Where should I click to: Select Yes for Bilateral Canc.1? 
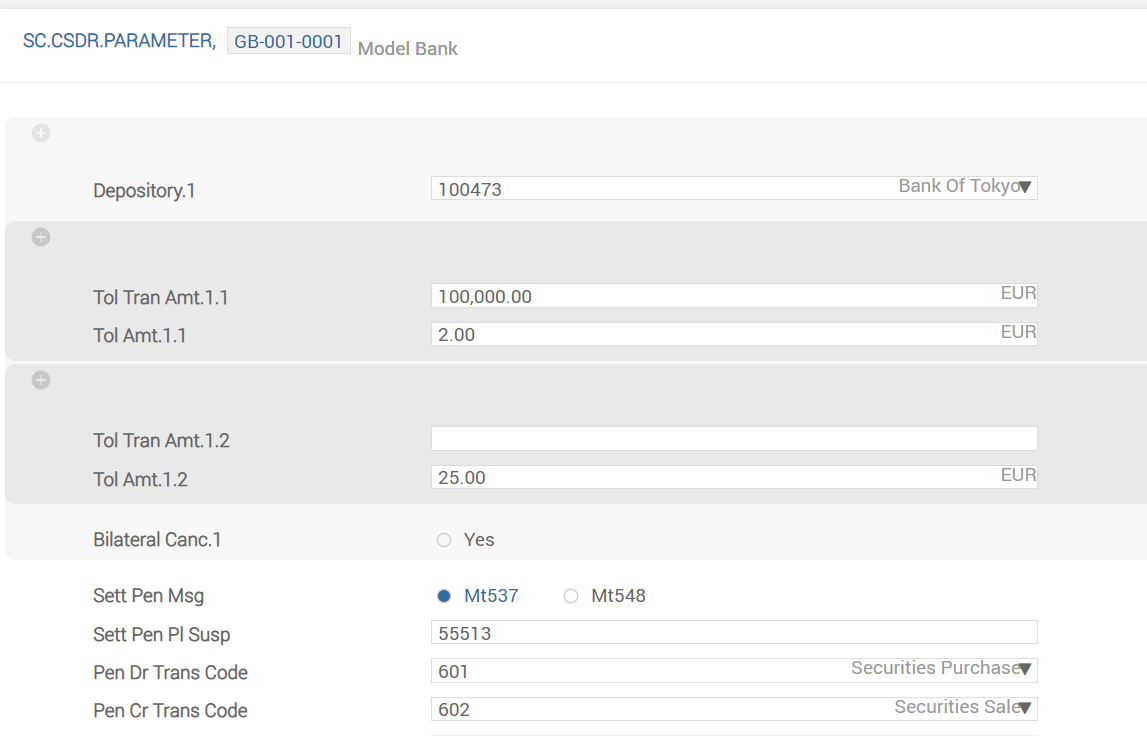[x=444, y=540]
